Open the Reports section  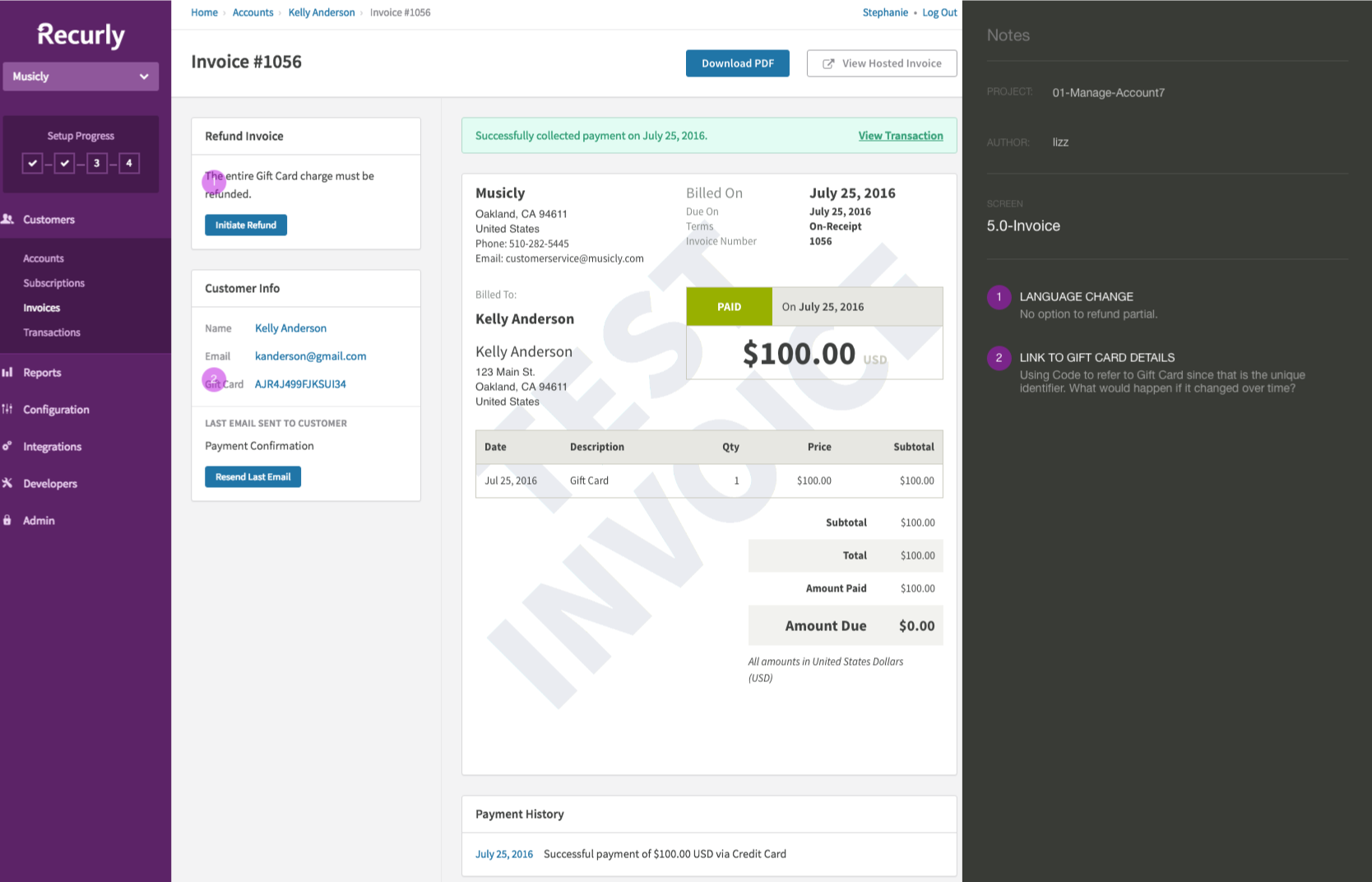42,373
